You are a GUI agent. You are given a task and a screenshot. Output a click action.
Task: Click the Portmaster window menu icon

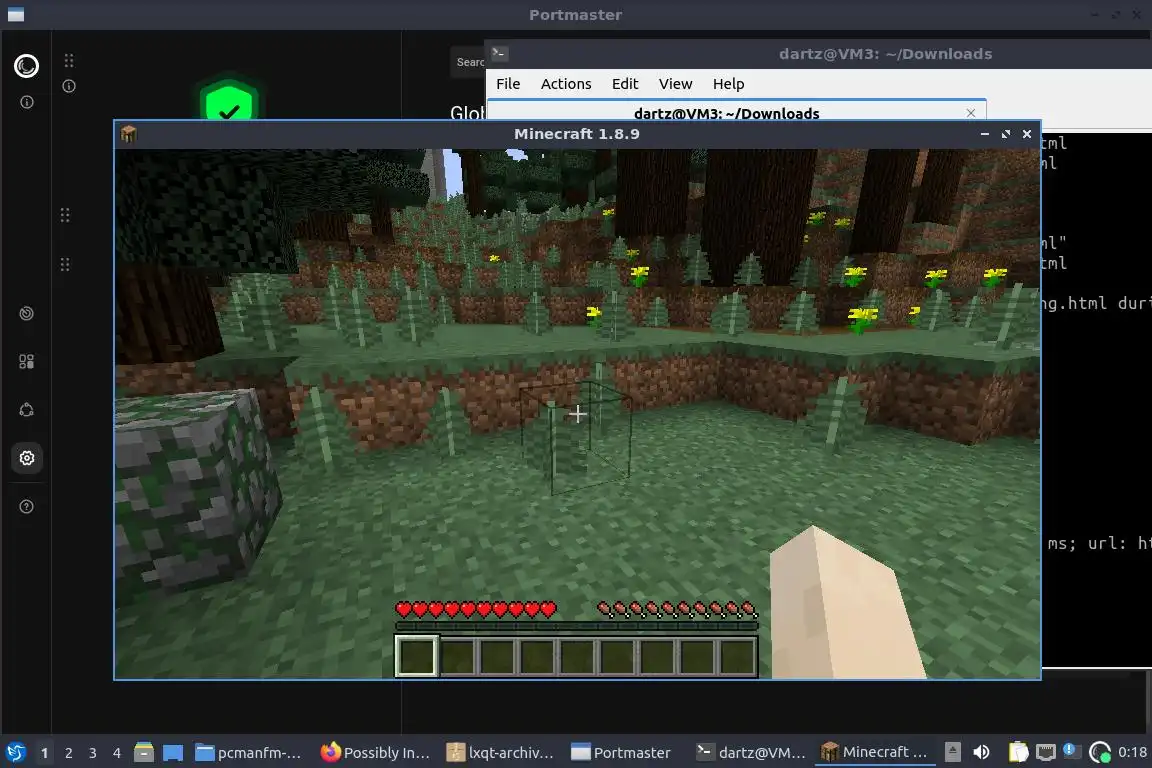(x=15, y=14)
